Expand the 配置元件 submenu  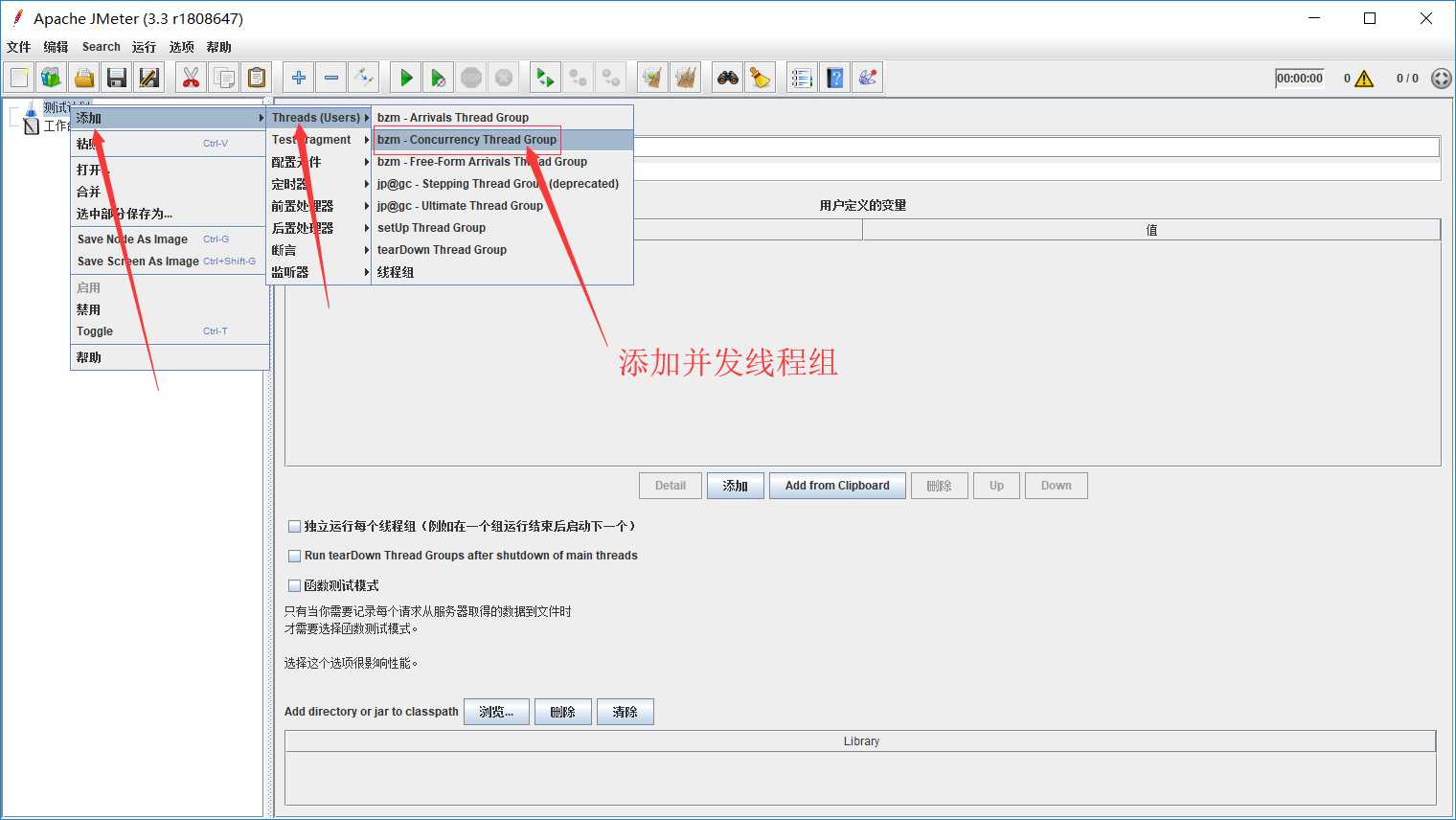[319, 162]
